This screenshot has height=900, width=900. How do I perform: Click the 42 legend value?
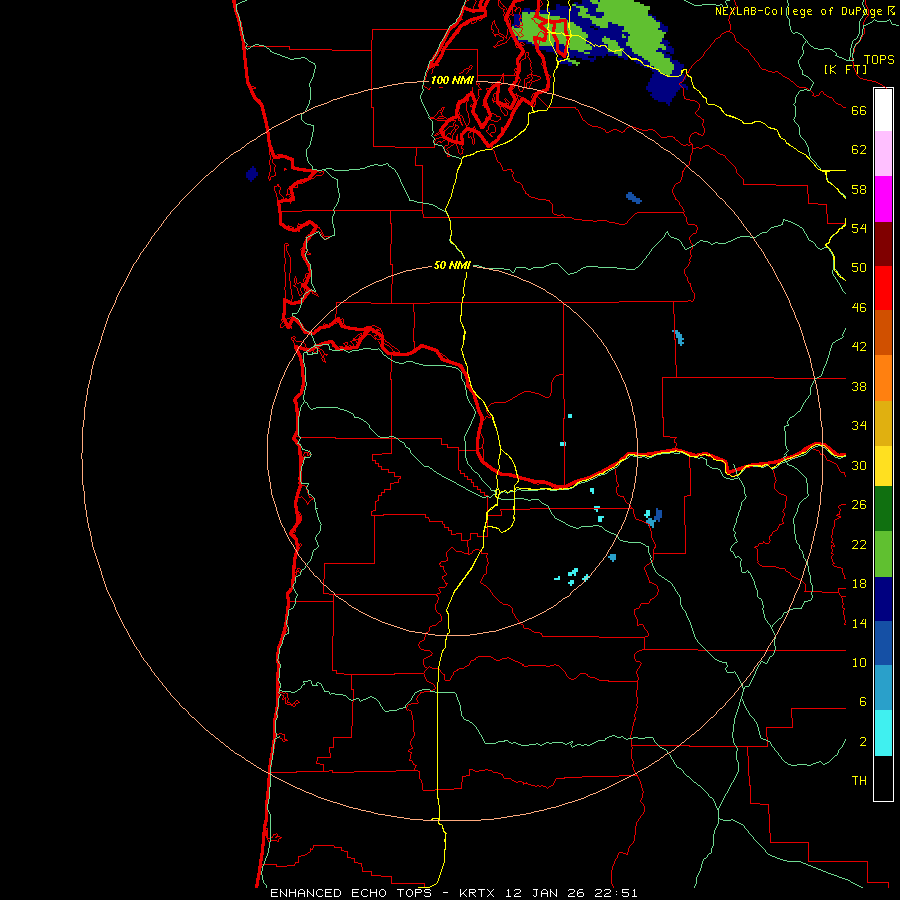pos(859,347)
